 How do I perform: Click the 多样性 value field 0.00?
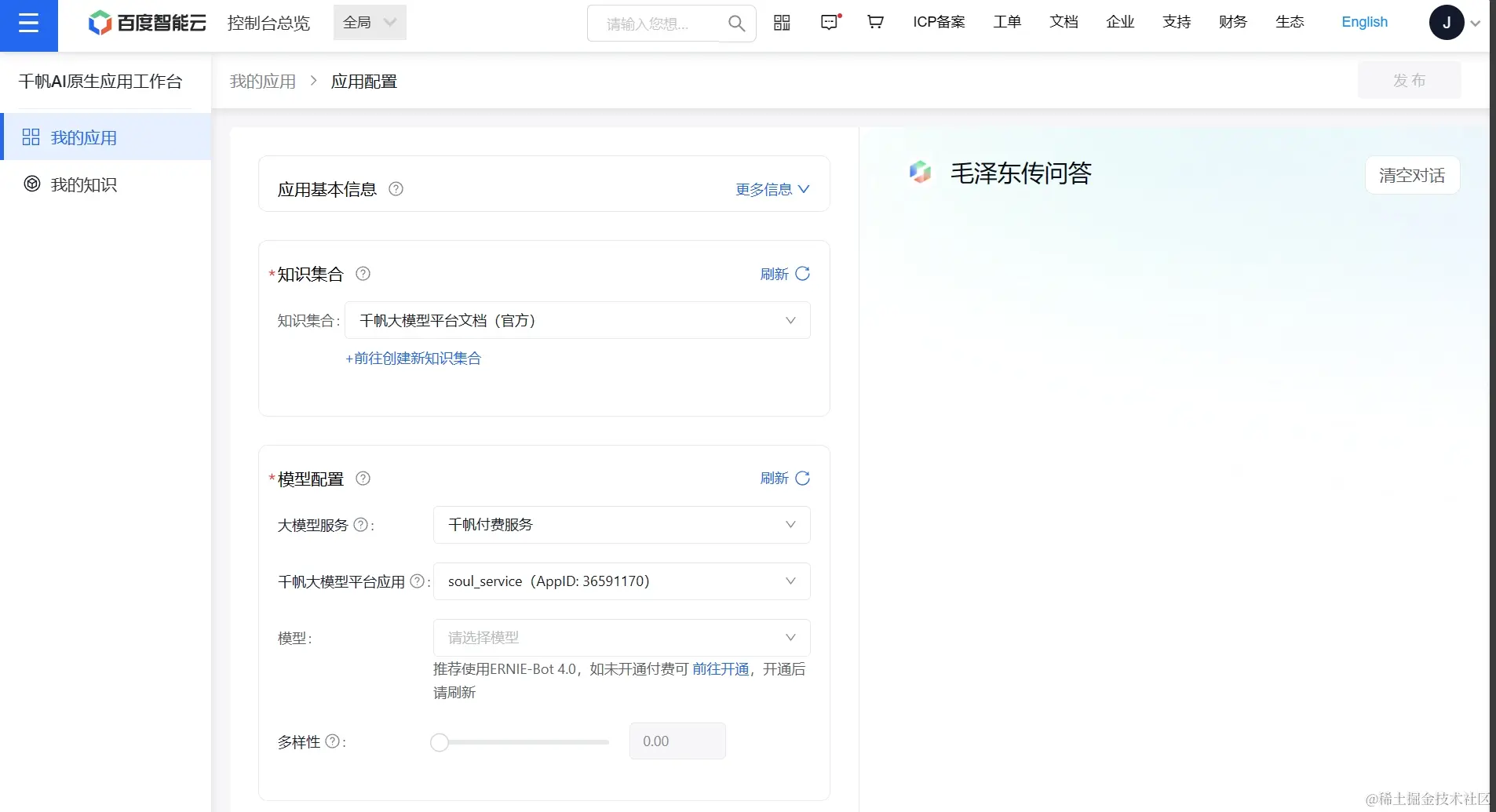click(x=677, y=741)
